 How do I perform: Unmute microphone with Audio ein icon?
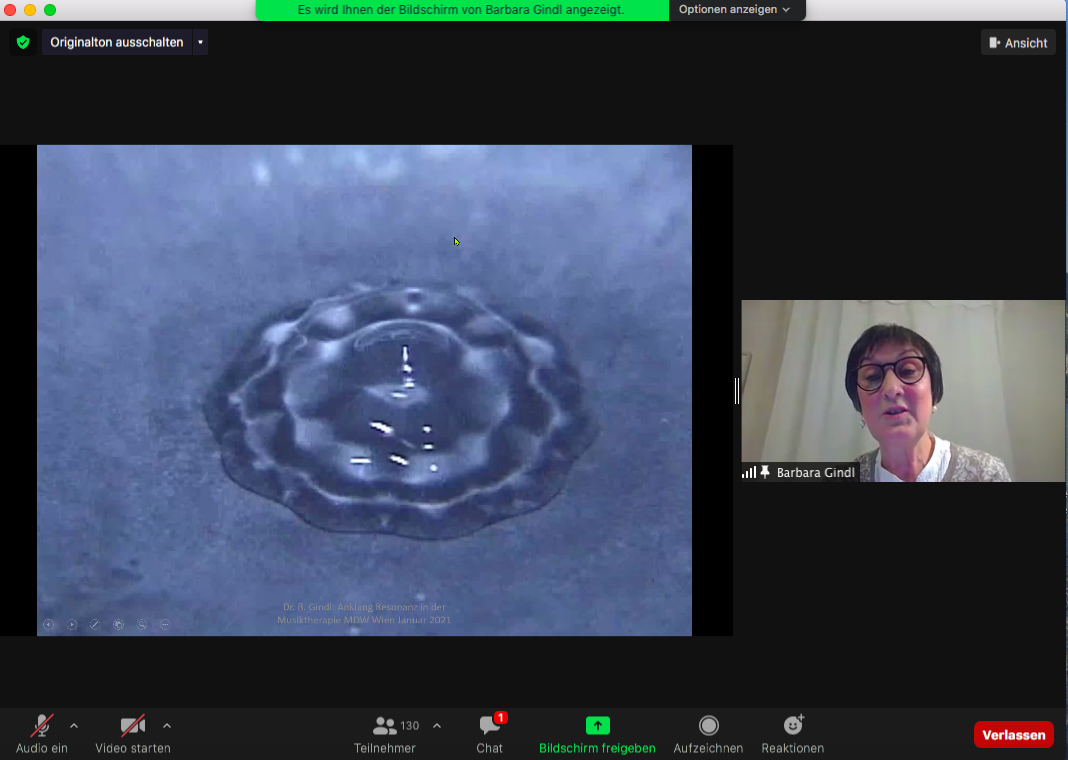pyautogui.click(x=42, y=726)
